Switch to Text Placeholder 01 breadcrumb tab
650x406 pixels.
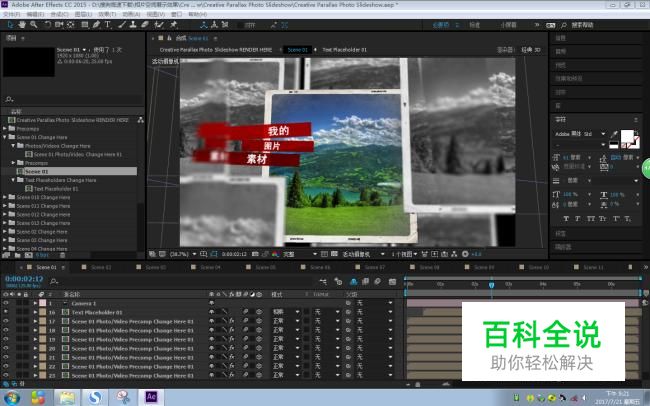[344, 50]
